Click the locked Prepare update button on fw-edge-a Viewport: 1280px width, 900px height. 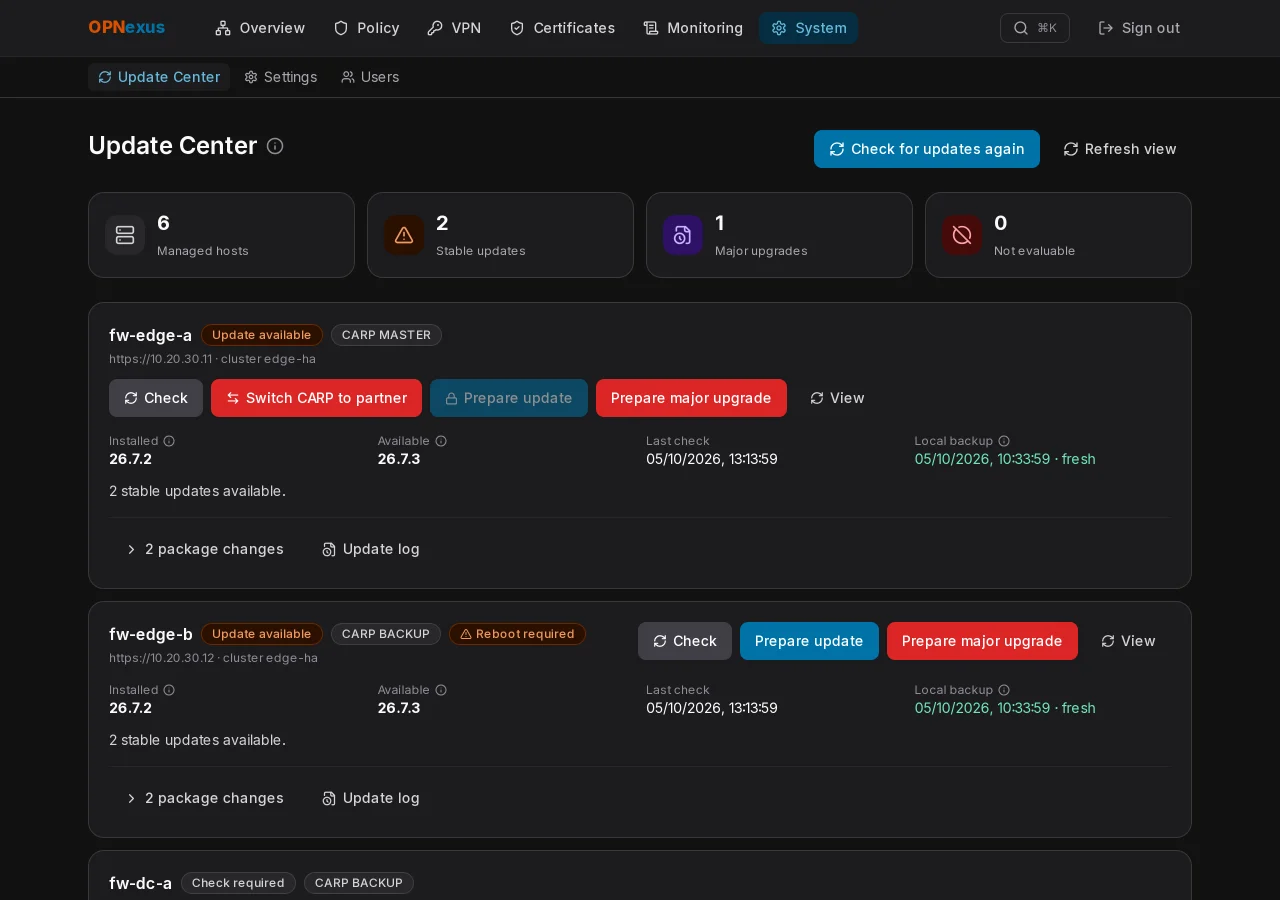pos(509,398)
